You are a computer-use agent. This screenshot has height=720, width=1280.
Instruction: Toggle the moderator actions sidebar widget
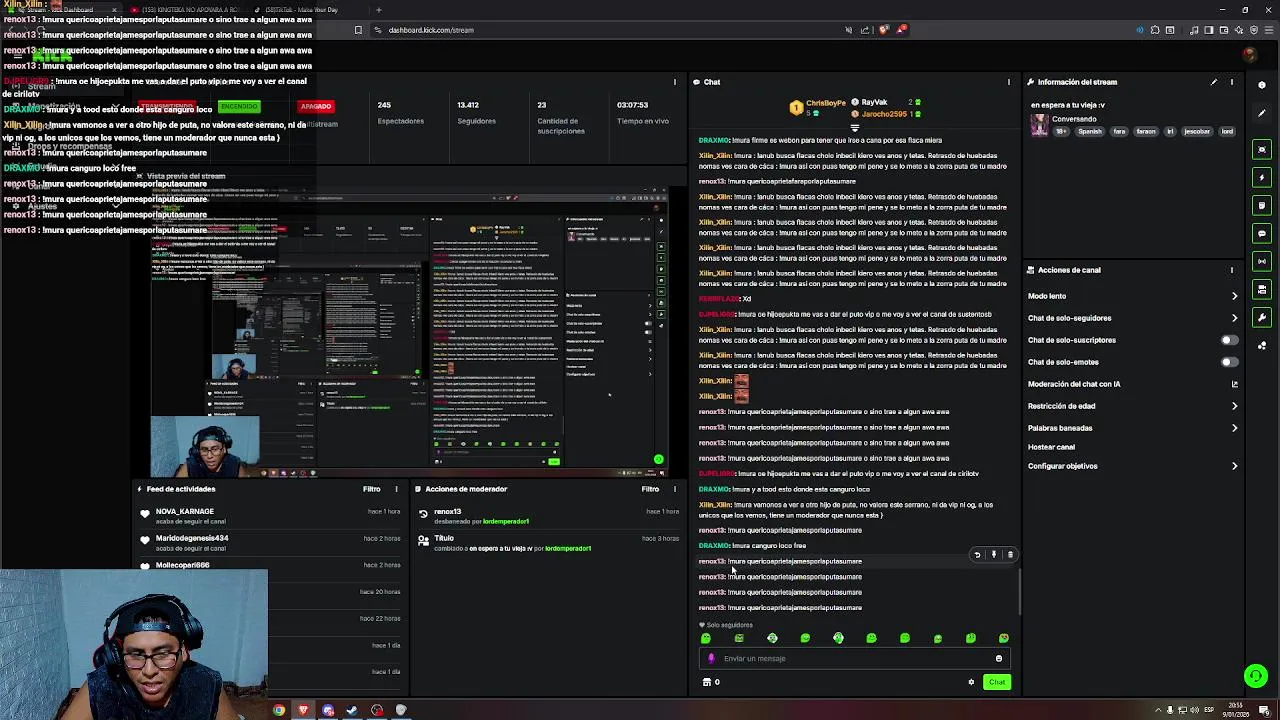(x=1262, y=289)
